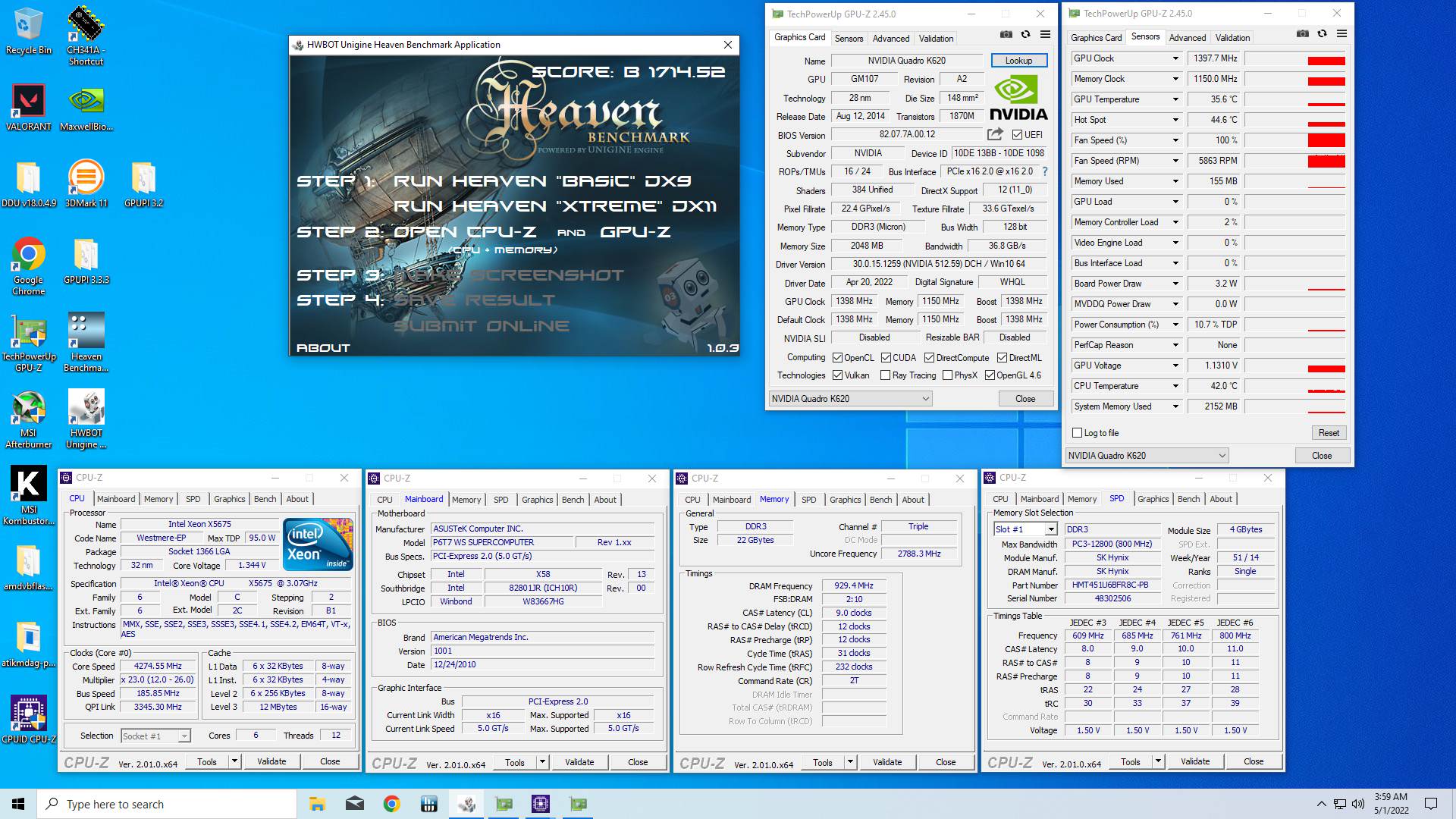The image size is (1456, 819).
Task: Click Windows Start button
Action: (18, 804)
